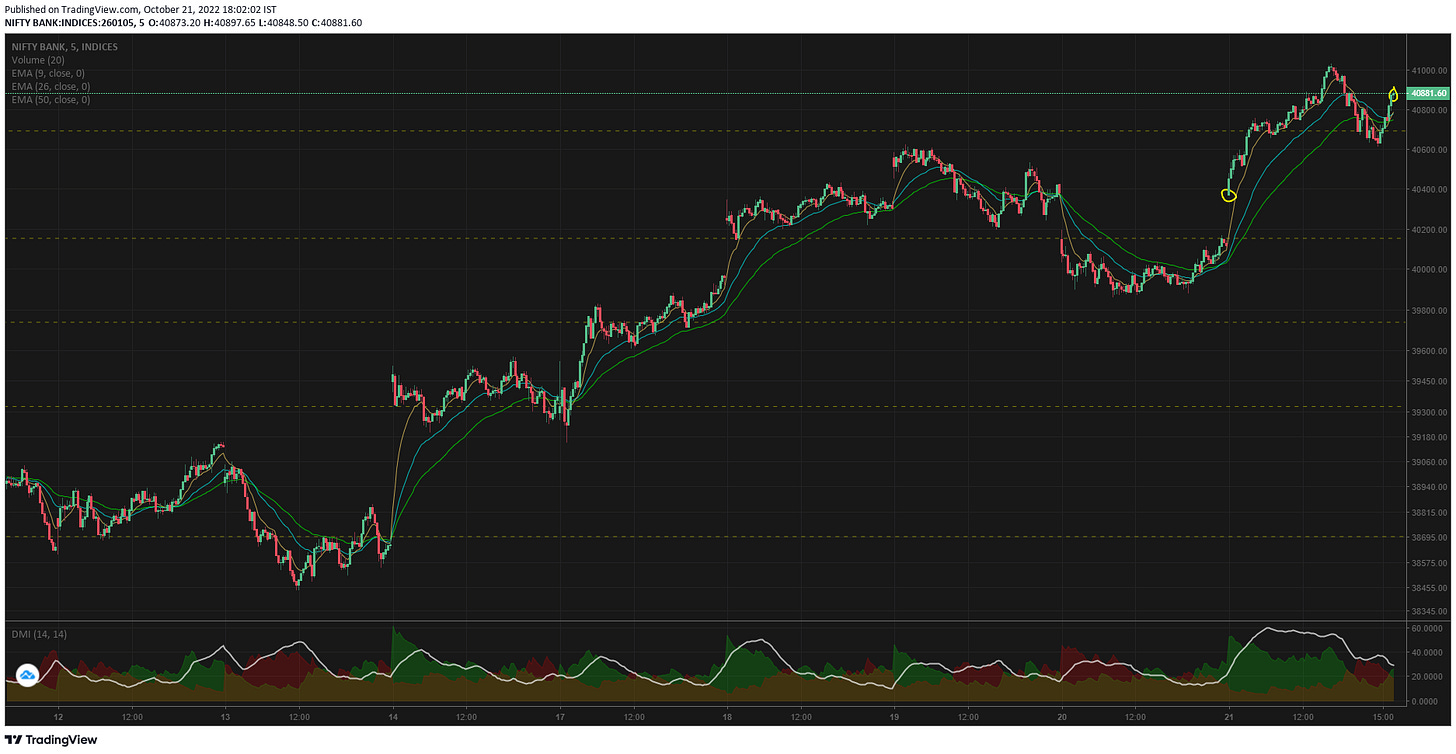Screen dimensions: 1456x754
Task: Click the 38940.00 price axis label
Action: point(1430,488)
